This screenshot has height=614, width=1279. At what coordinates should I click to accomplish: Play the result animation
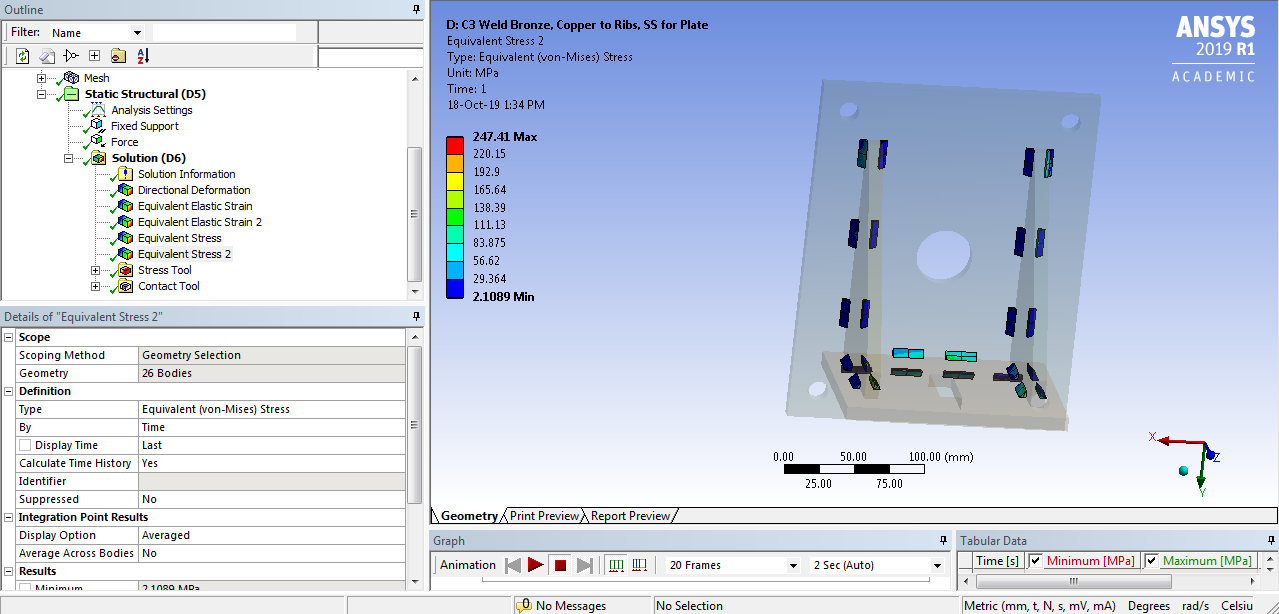click(x=537, y=565)
